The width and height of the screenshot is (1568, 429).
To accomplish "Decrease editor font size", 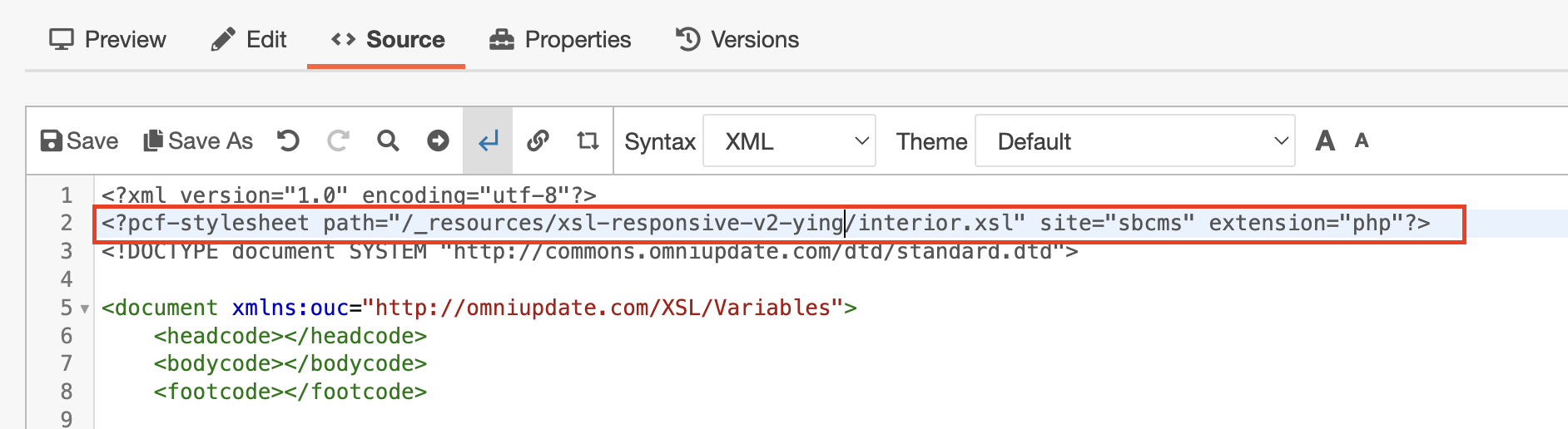I will 1362,141.
